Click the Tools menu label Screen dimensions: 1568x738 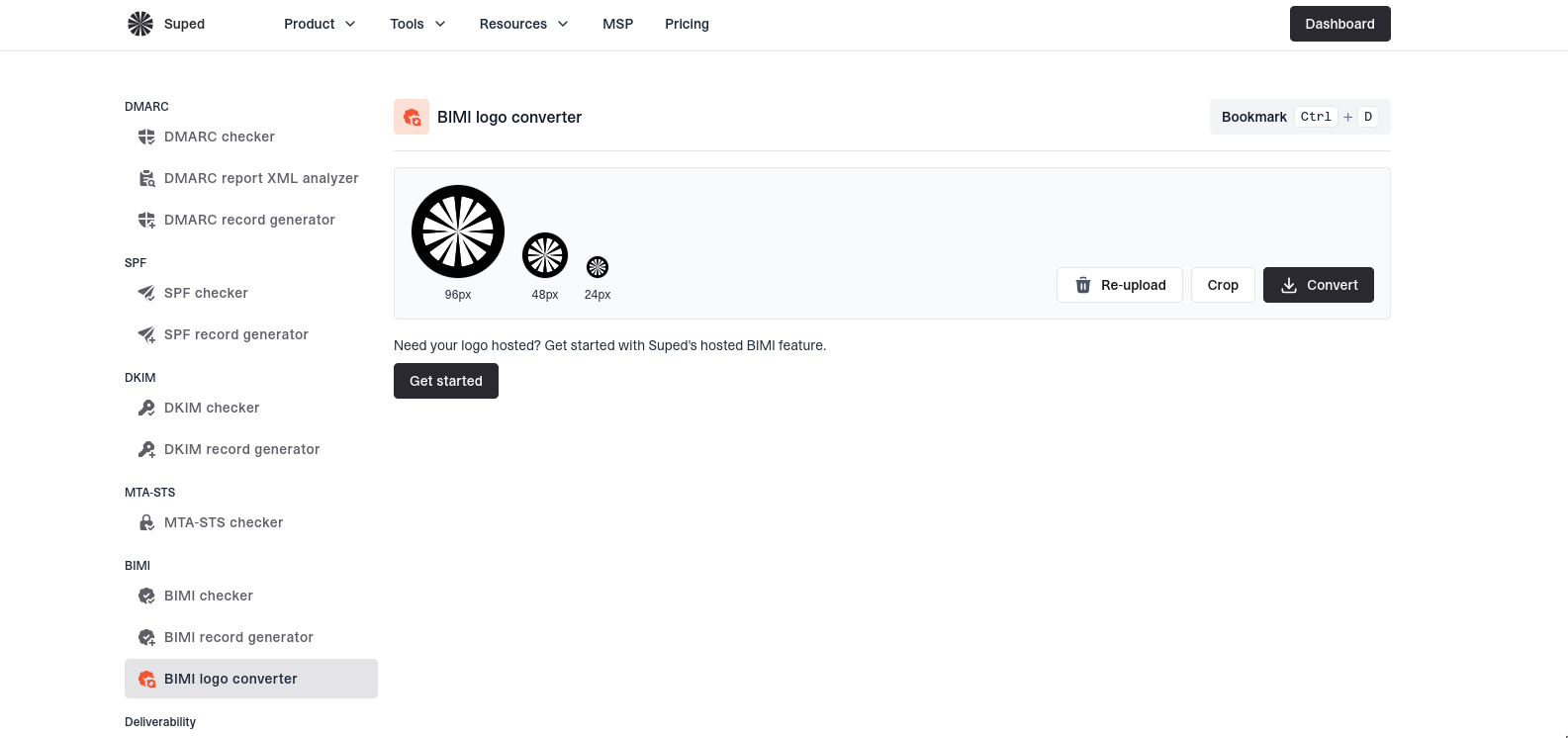pos(407,24)
